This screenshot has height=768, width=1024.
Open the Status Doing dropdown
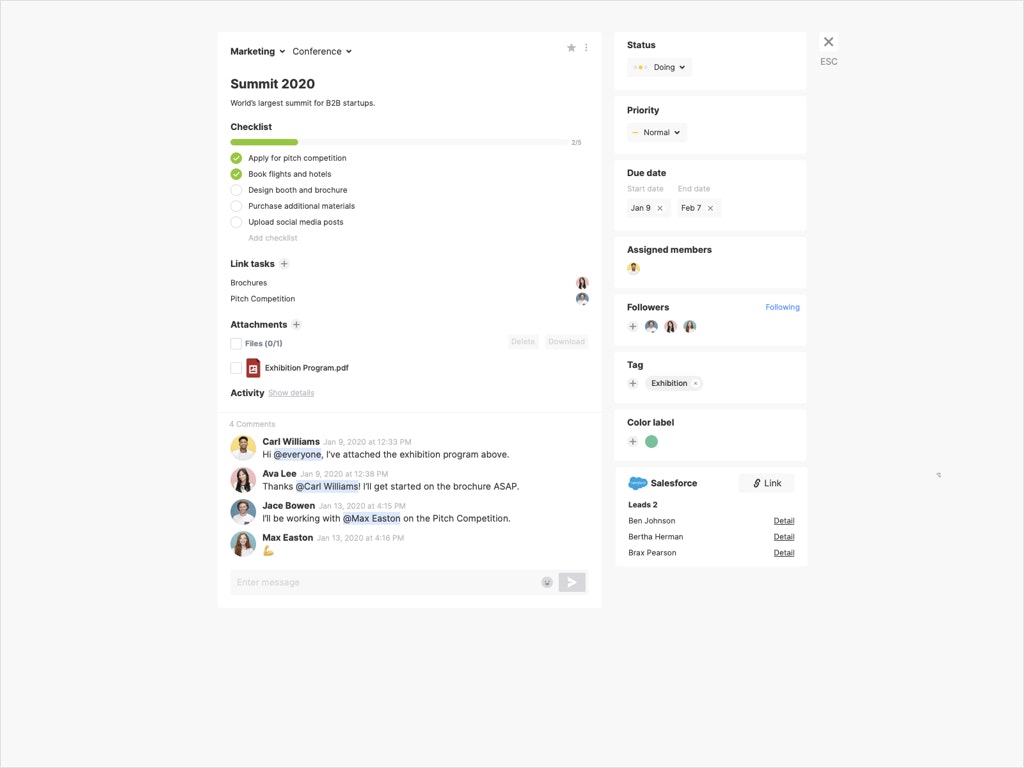coord(660,67)
